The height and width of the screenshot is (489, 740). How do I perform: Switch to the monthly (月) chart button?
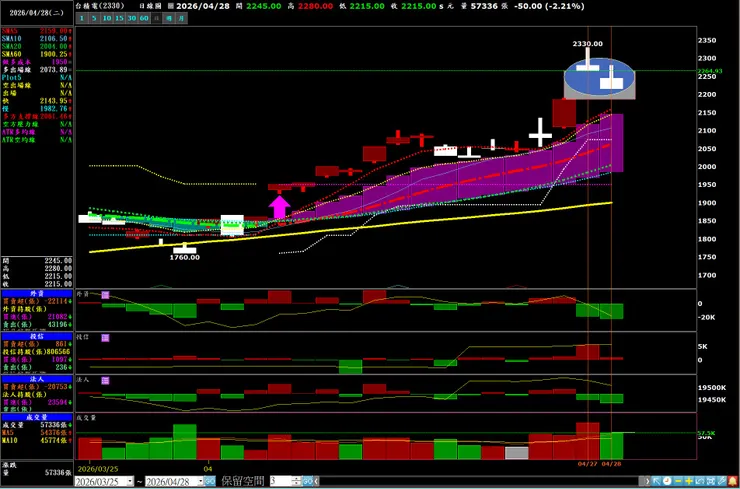pos(182,18)
